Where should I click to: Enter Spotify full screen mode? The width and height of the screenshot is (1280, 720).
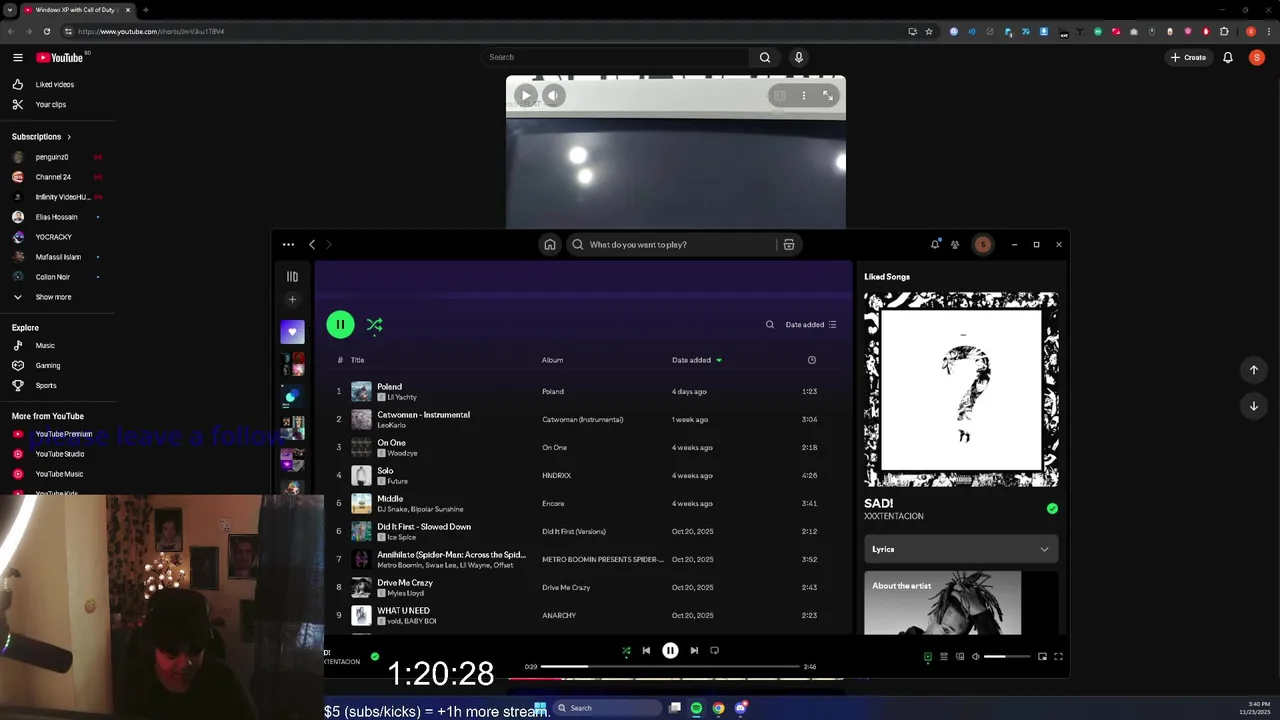point(1058,657)
